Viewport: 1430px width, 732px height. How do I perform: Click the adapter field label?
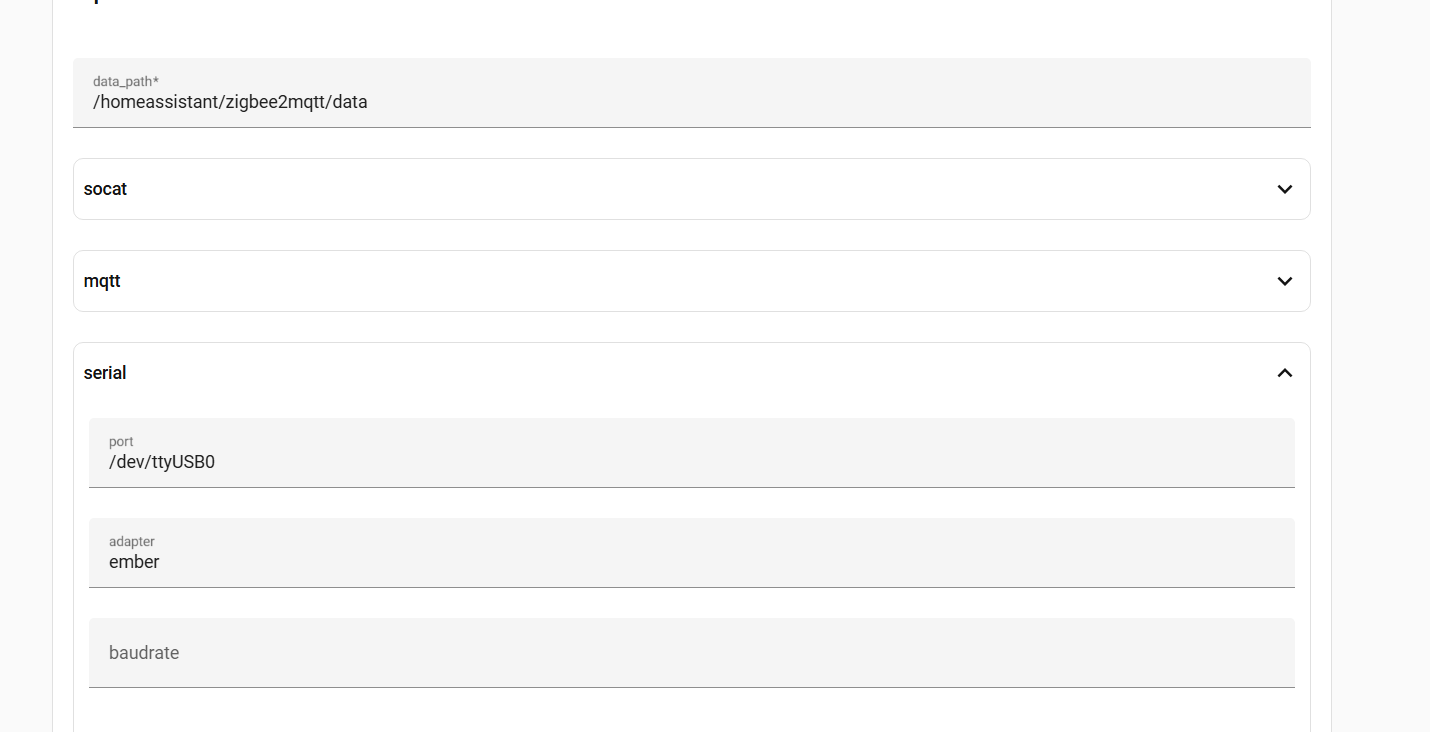[132, 541]
